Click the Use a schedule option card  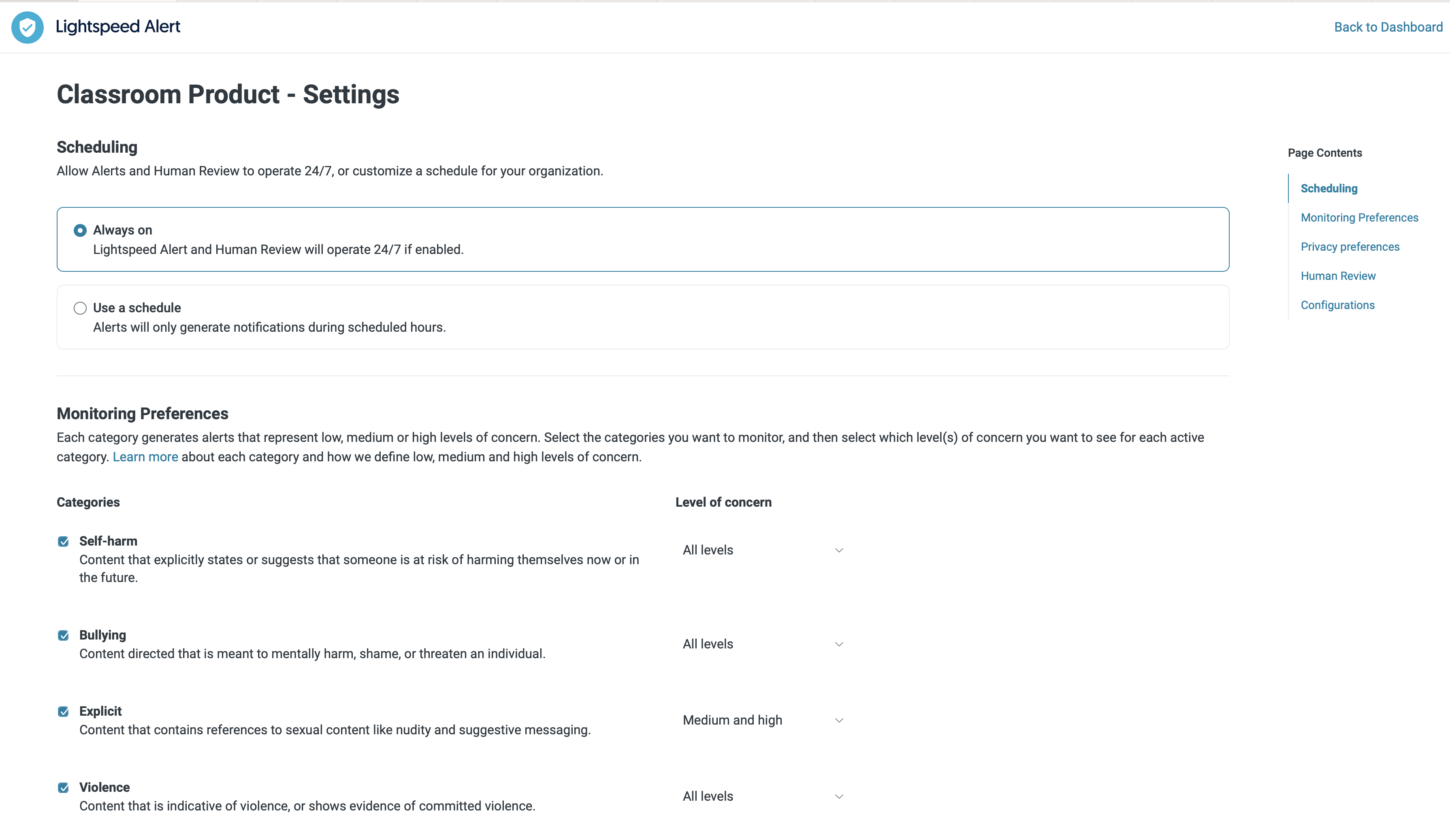click(643, 316)
